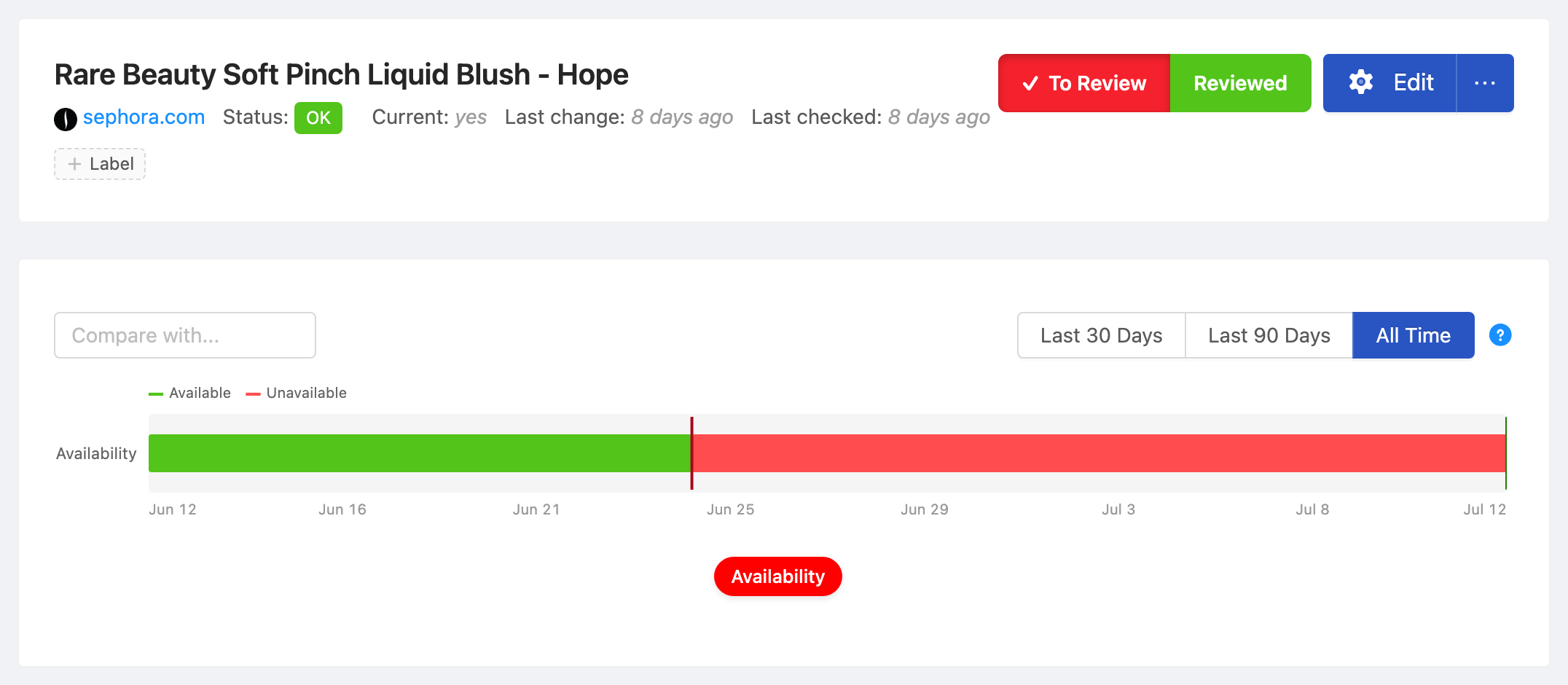The width and height of the screenshot is (1568, 685).
Task: Select the Last 30 Days range
Action: (x=1102, y=335)
